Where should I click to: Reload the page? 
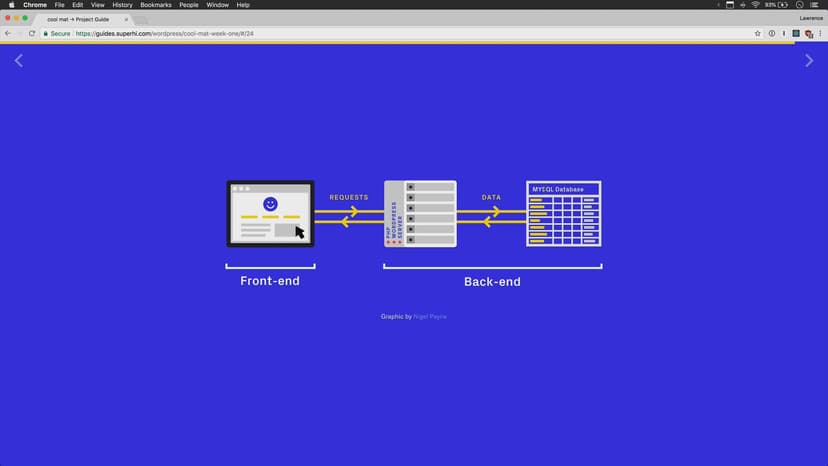(32, 33)
